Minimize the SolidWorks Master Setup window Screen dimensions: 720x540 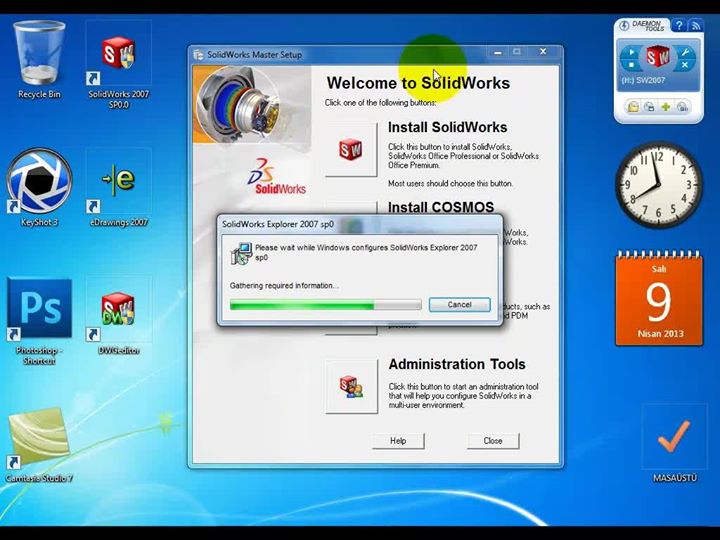coord(498,52)
